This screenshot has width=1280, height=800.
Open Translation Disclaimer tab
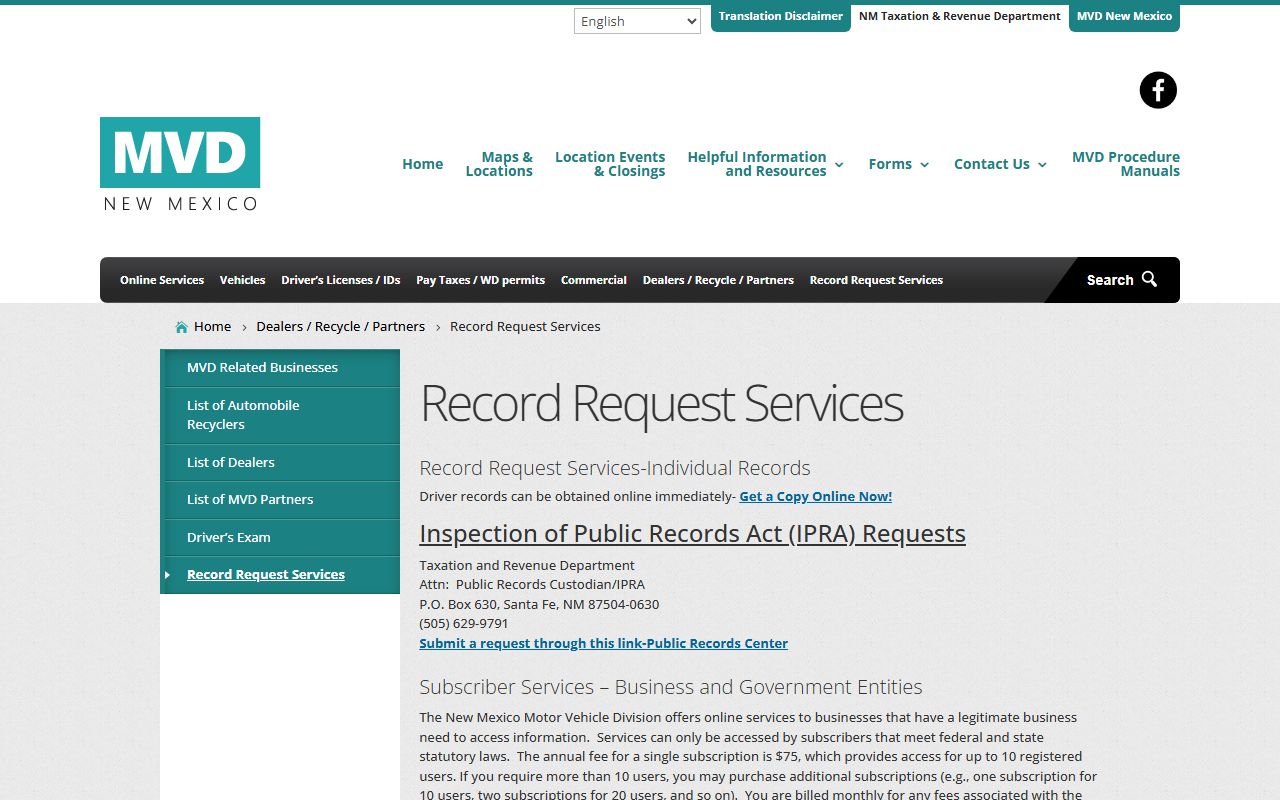780,17
